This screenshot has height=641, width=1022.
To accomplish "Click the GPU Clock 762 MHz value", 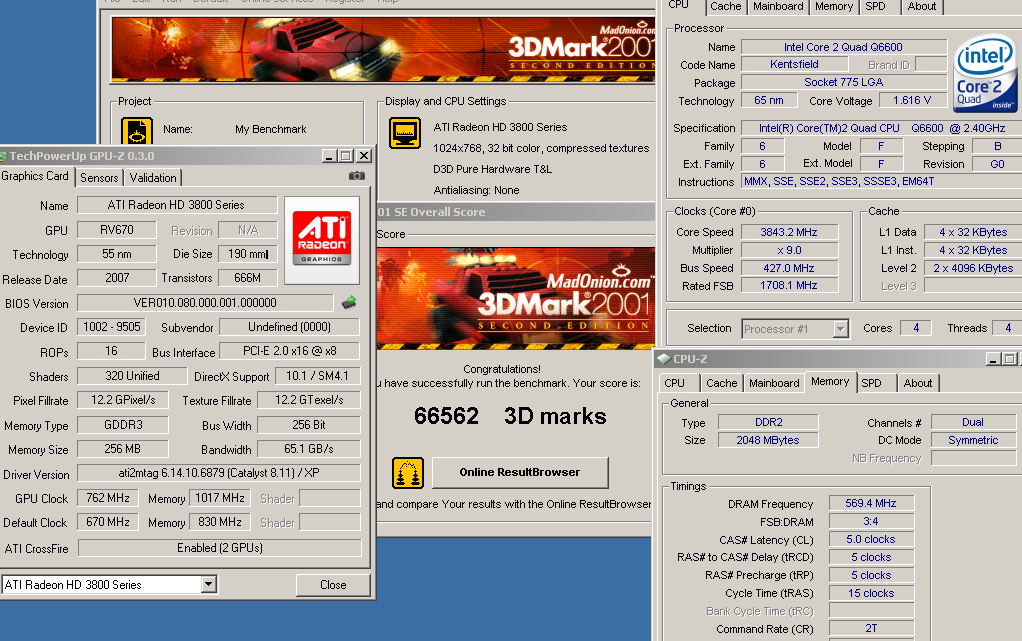I will tap(108, 498).
